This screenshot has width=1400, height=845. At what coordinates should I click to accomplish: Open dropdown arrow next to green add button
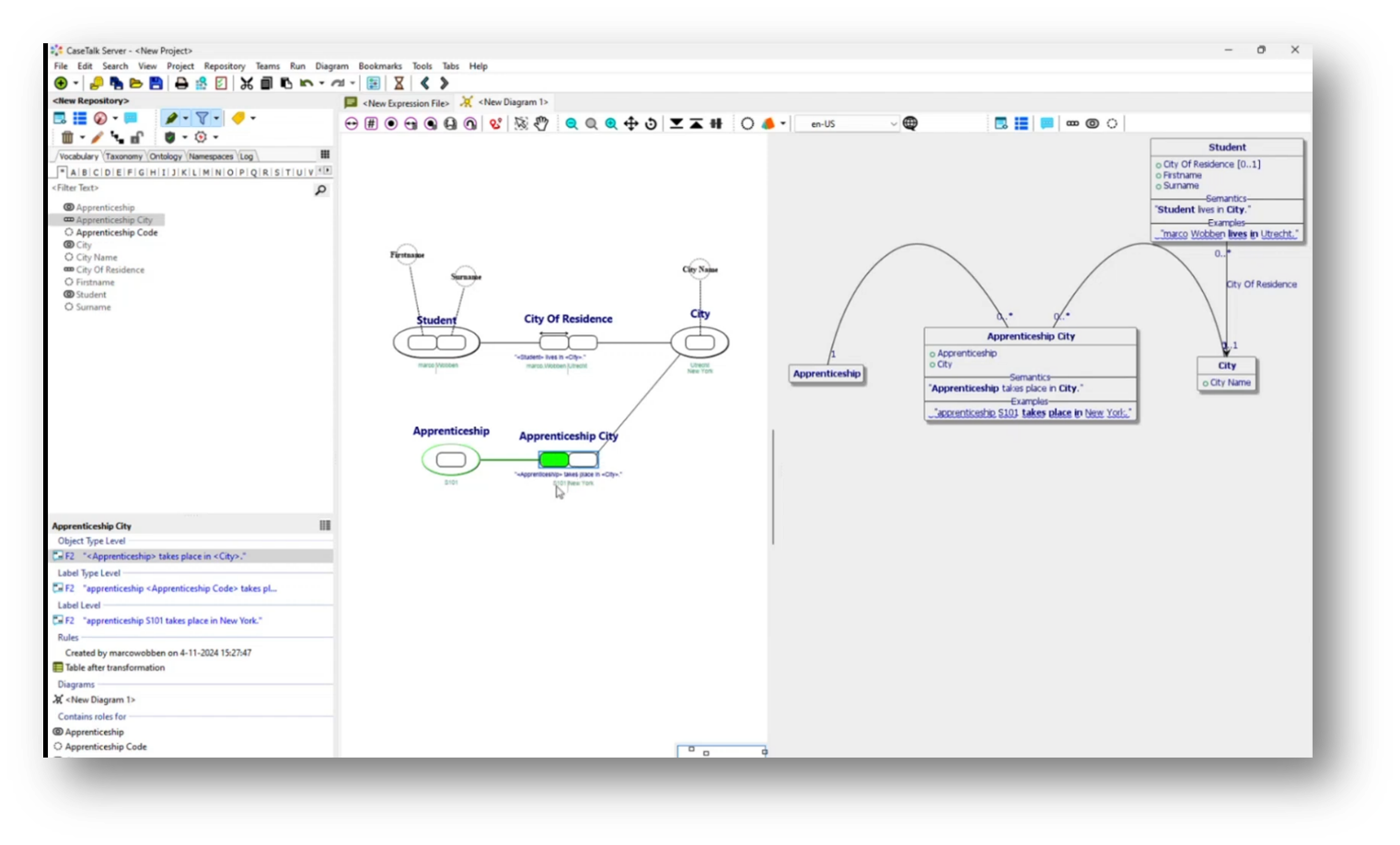coord(75,83)
